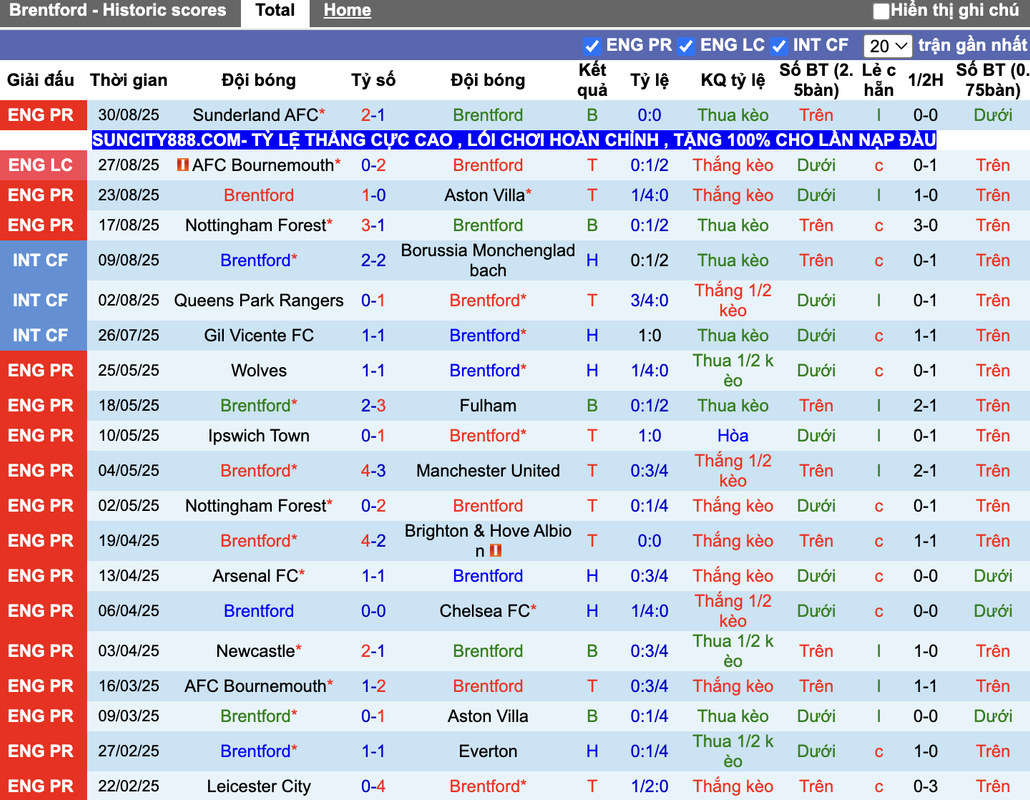Click half-time score 3-0 on 17/08/25 row
Image resolution: width=1030 pixels, height=800 pixels.
925,225
